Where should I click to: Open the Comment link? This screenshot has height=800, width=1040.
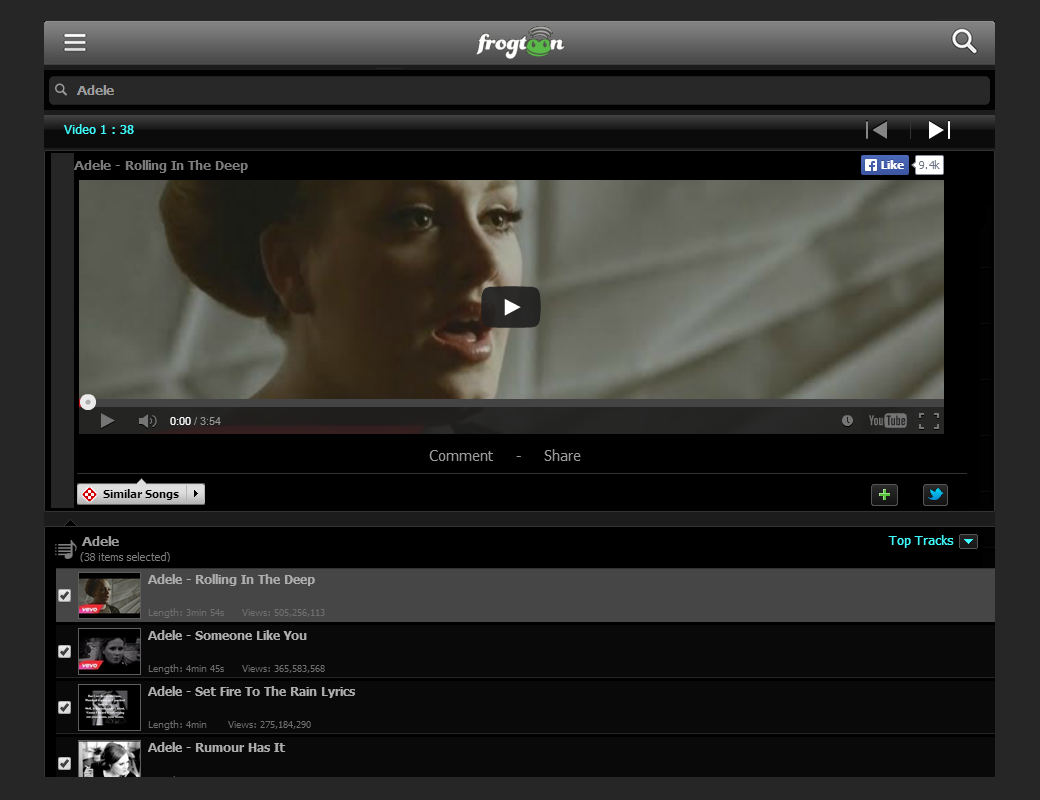click(461, 456)
